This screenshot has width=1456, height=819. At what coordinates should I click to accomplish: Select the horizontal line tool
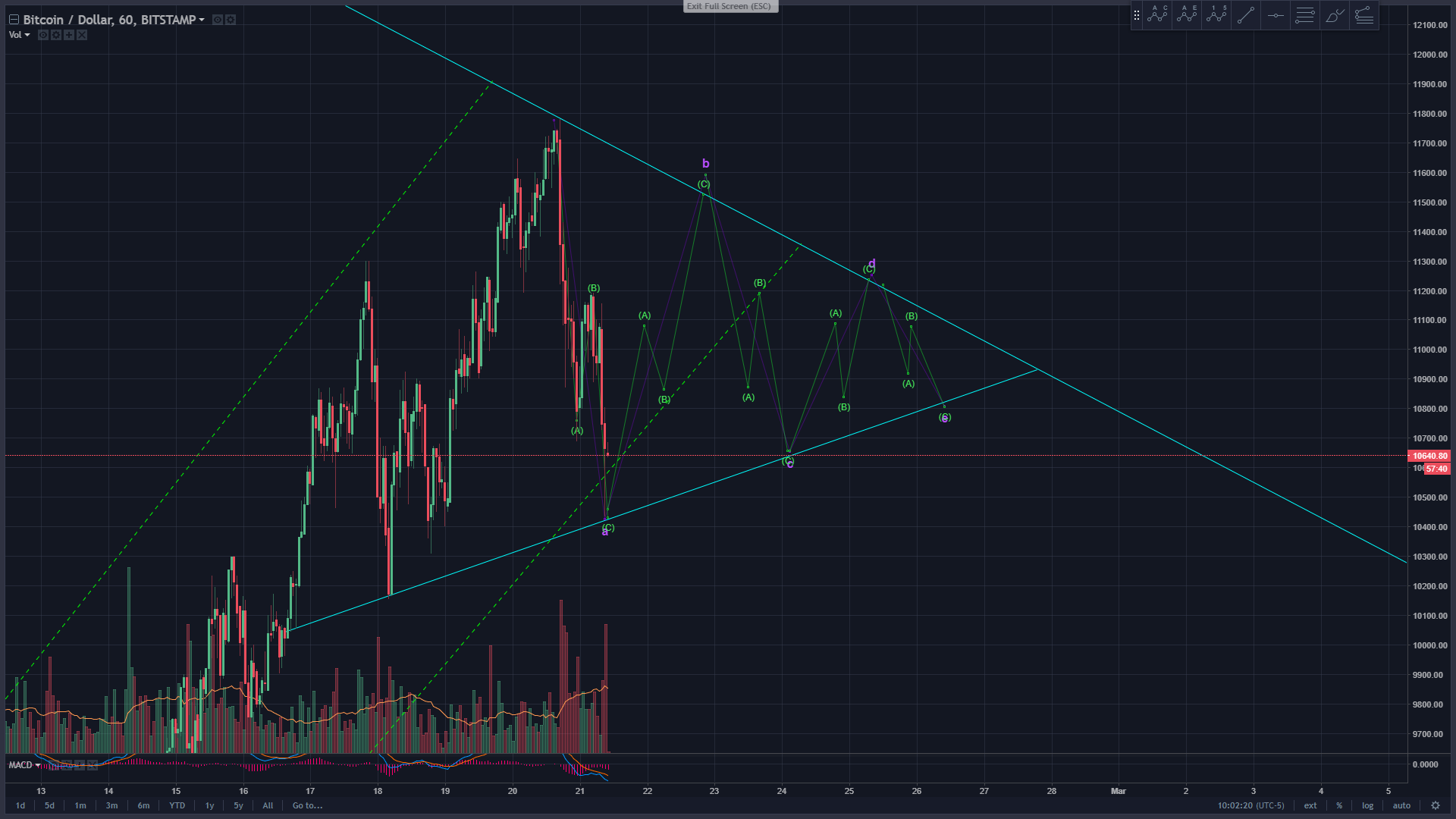click(x=1276, y=14)
